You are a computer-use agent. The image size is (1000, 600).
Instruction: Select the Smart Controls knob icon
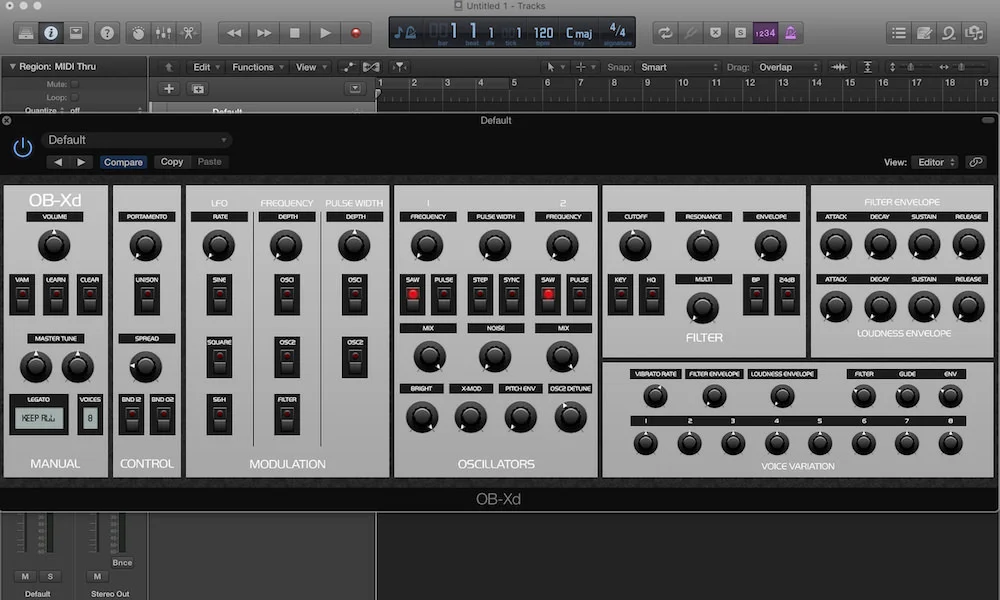(x=139, y=32)
